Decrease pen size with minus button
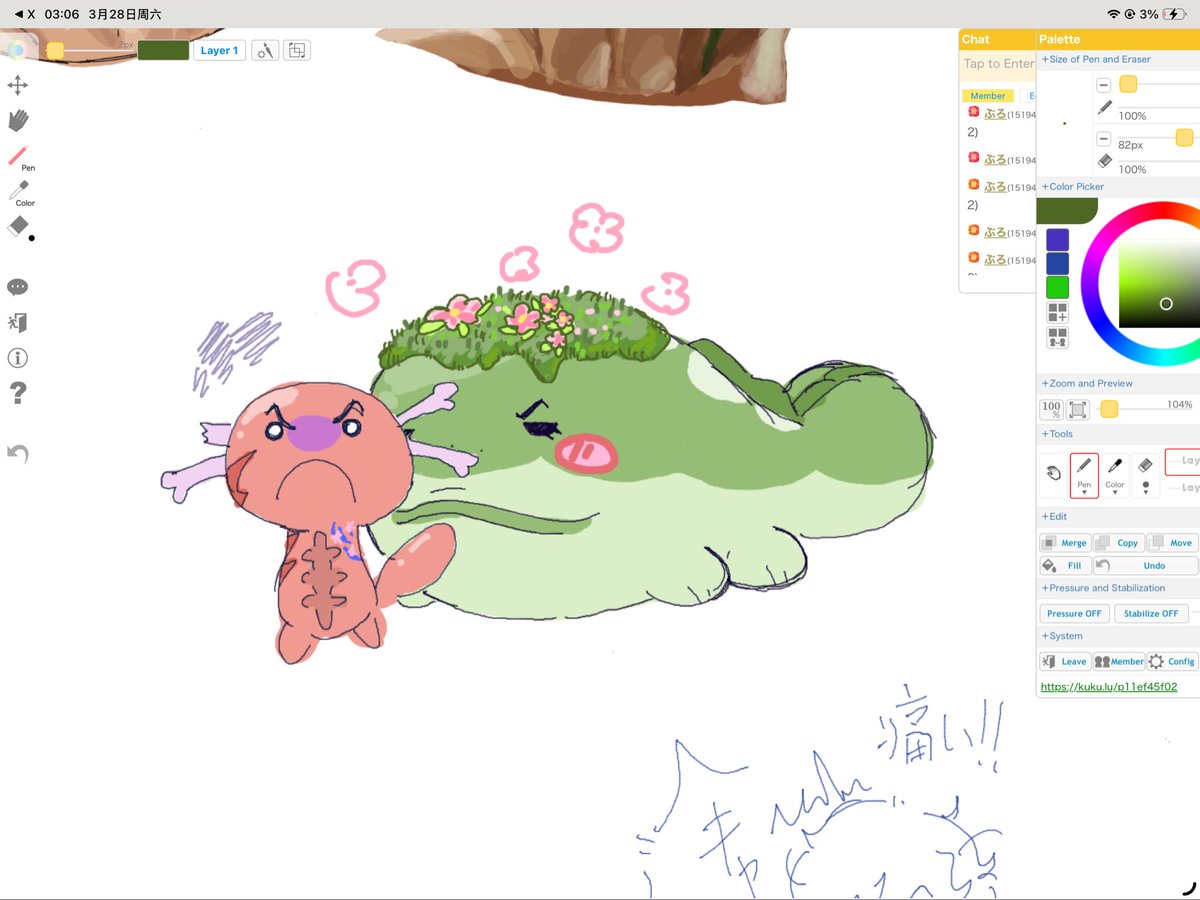The image size is (1200, 900). pyautogui.click(x=1104, y=85)
